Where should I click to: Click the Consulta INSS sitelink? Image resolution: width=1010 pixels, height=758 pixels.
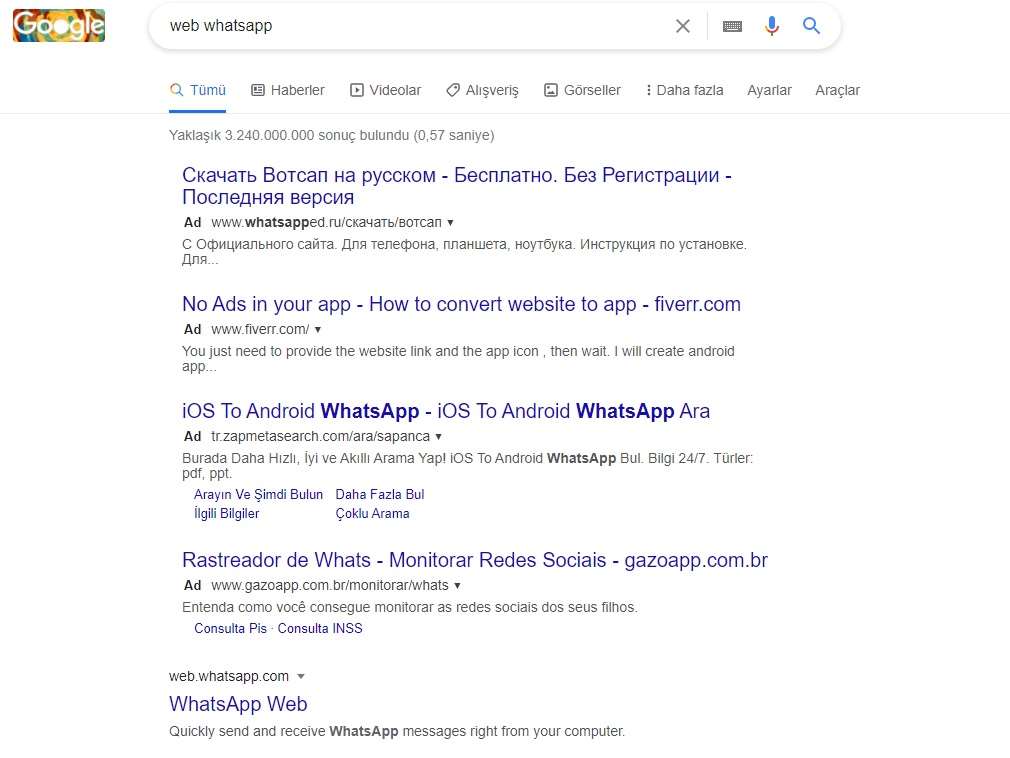[x=320, y=628]
